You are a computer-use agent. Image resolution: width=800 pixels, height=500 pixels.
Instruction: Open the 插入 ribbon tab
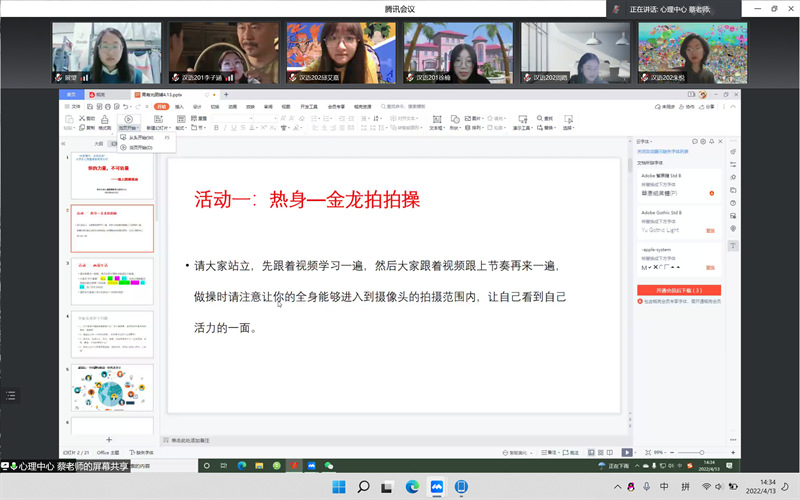179,105
